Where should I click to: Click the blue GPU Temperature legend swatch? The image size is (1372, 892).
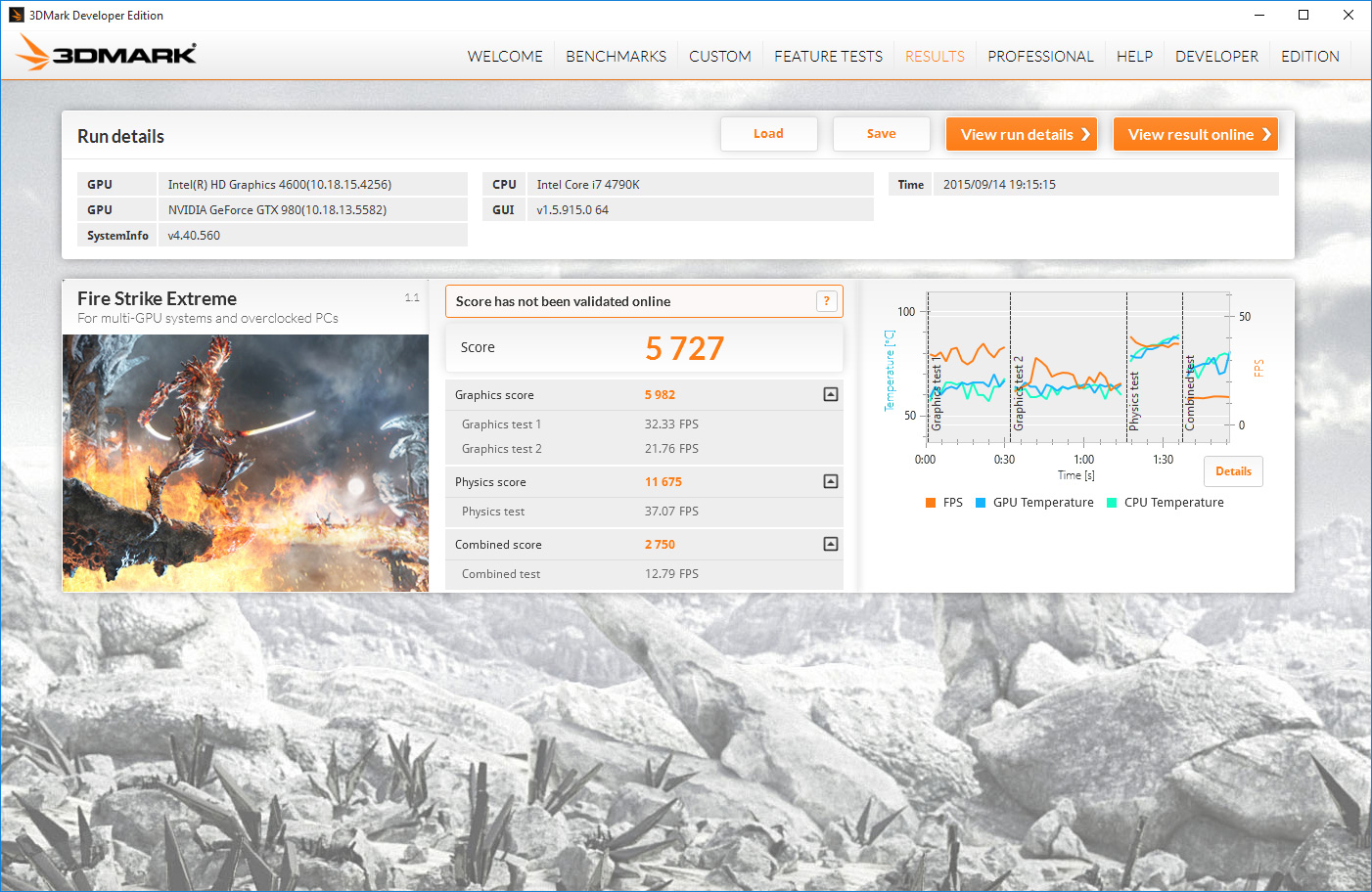click(x=981, y=503)
